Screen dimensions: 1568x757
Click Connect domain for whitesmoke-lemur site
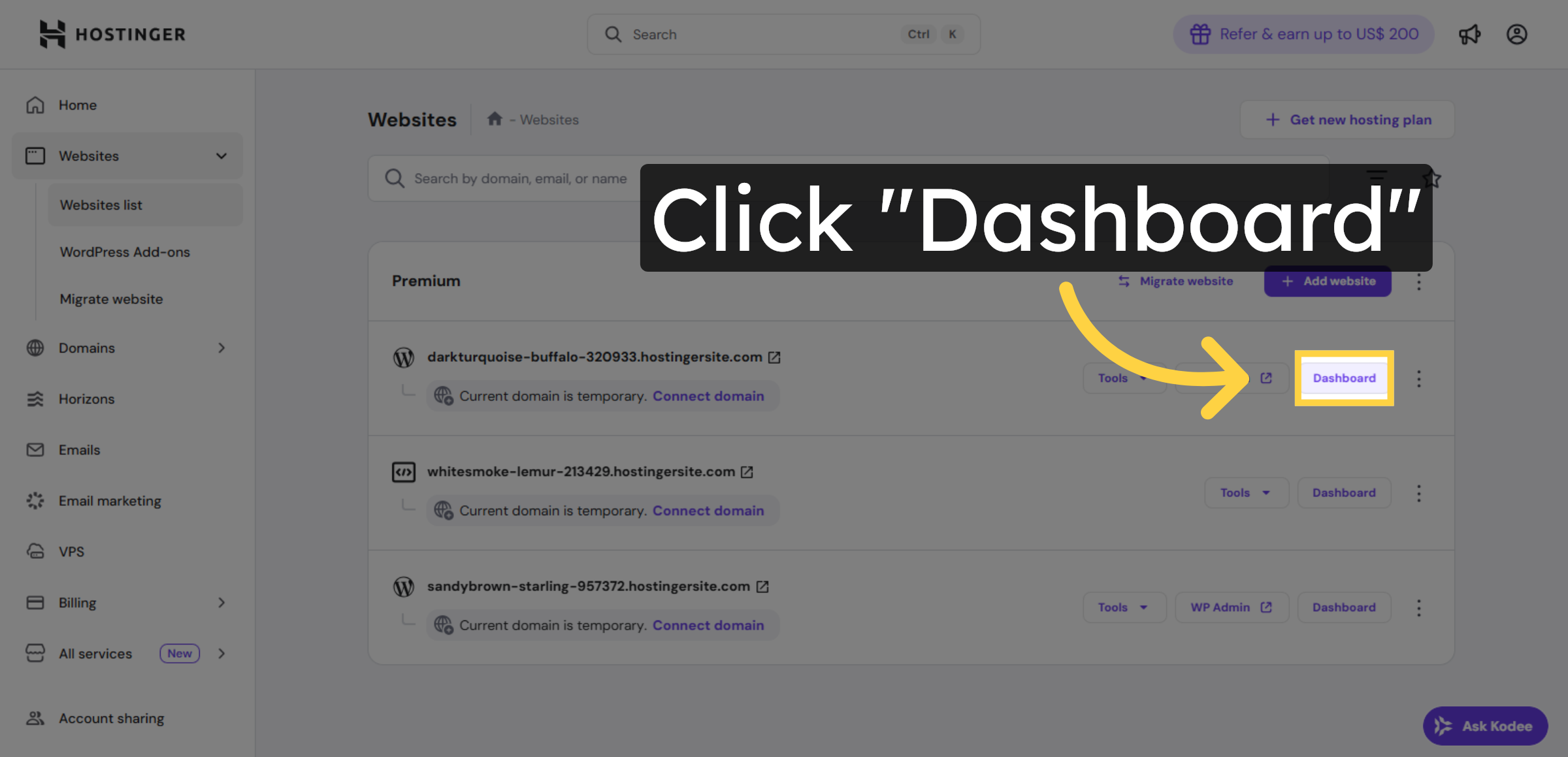(708, 510)
